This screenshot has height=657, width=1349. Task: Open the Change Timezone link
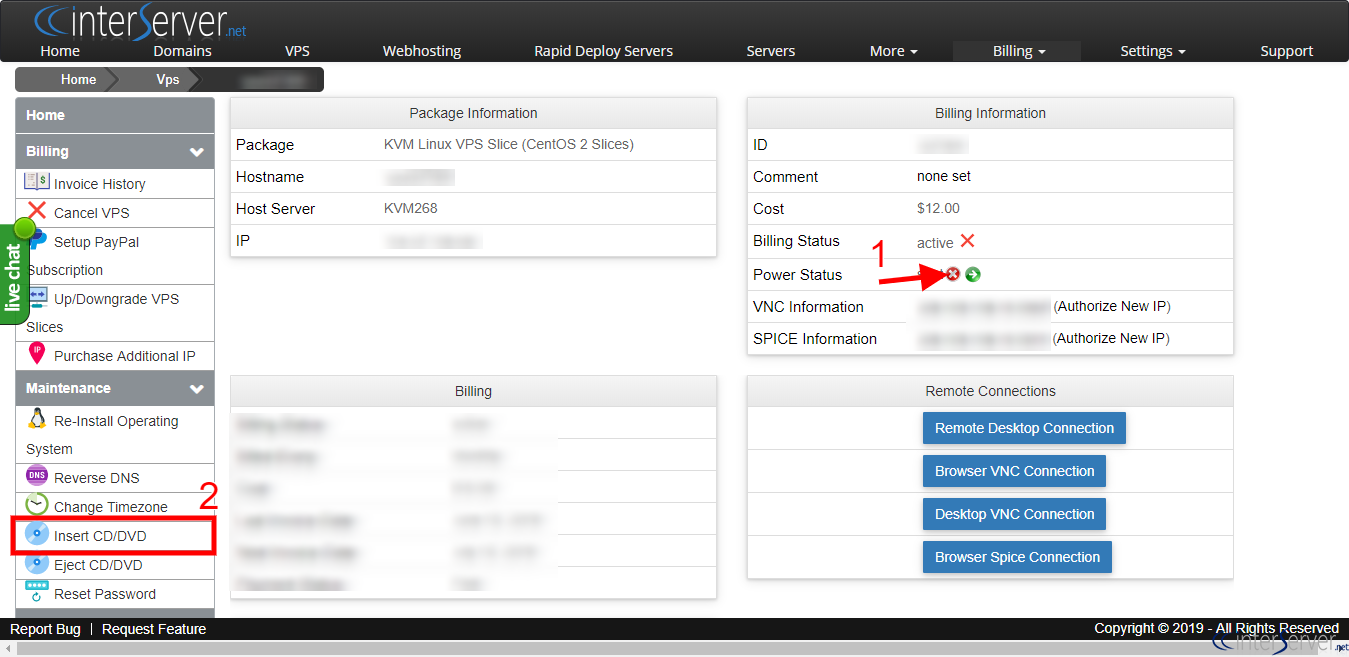coord(111,507)
